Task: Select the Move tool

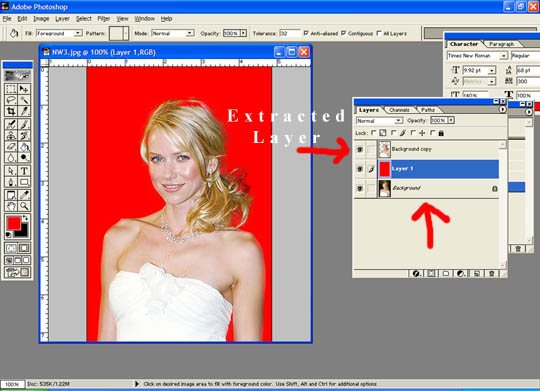Action: (x=24, y=89)
